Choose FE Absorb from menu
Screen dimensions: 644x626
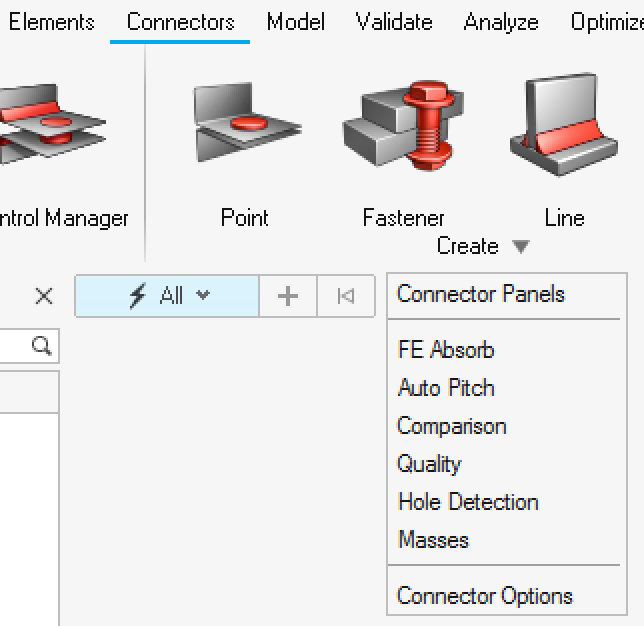446,350
